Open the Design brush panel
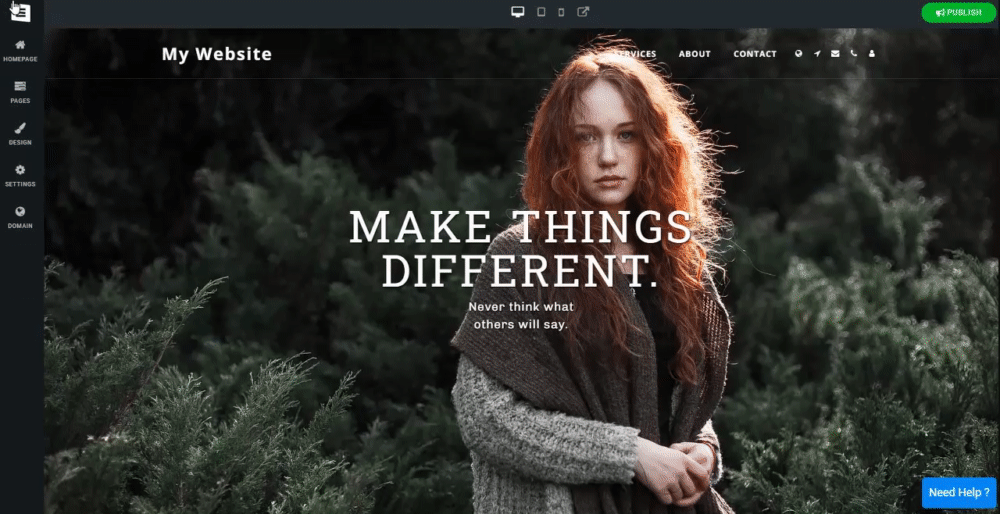Viewport: 1000px width, 514px height. [x=20, y=134]
